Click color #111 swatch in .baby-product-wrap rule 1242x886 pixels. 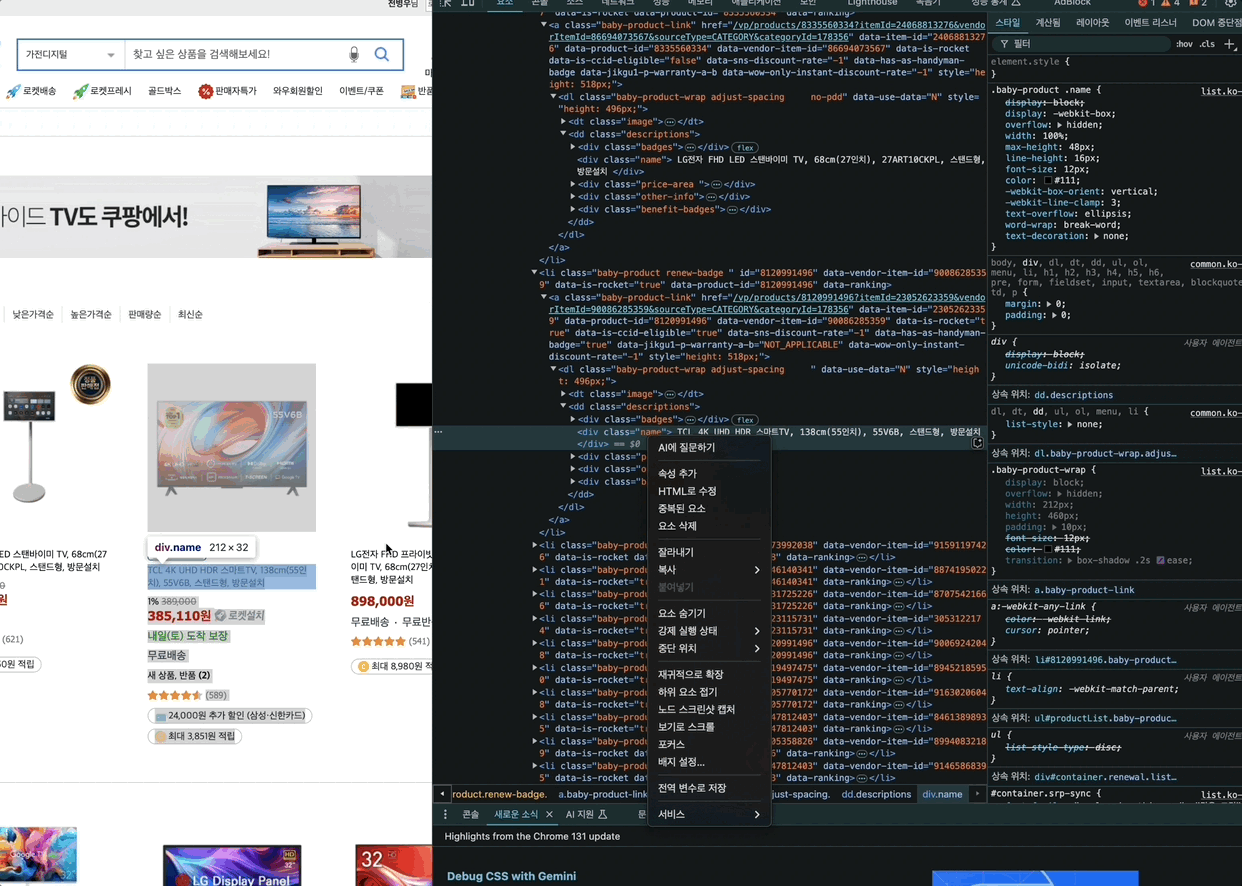[1048, 549]
